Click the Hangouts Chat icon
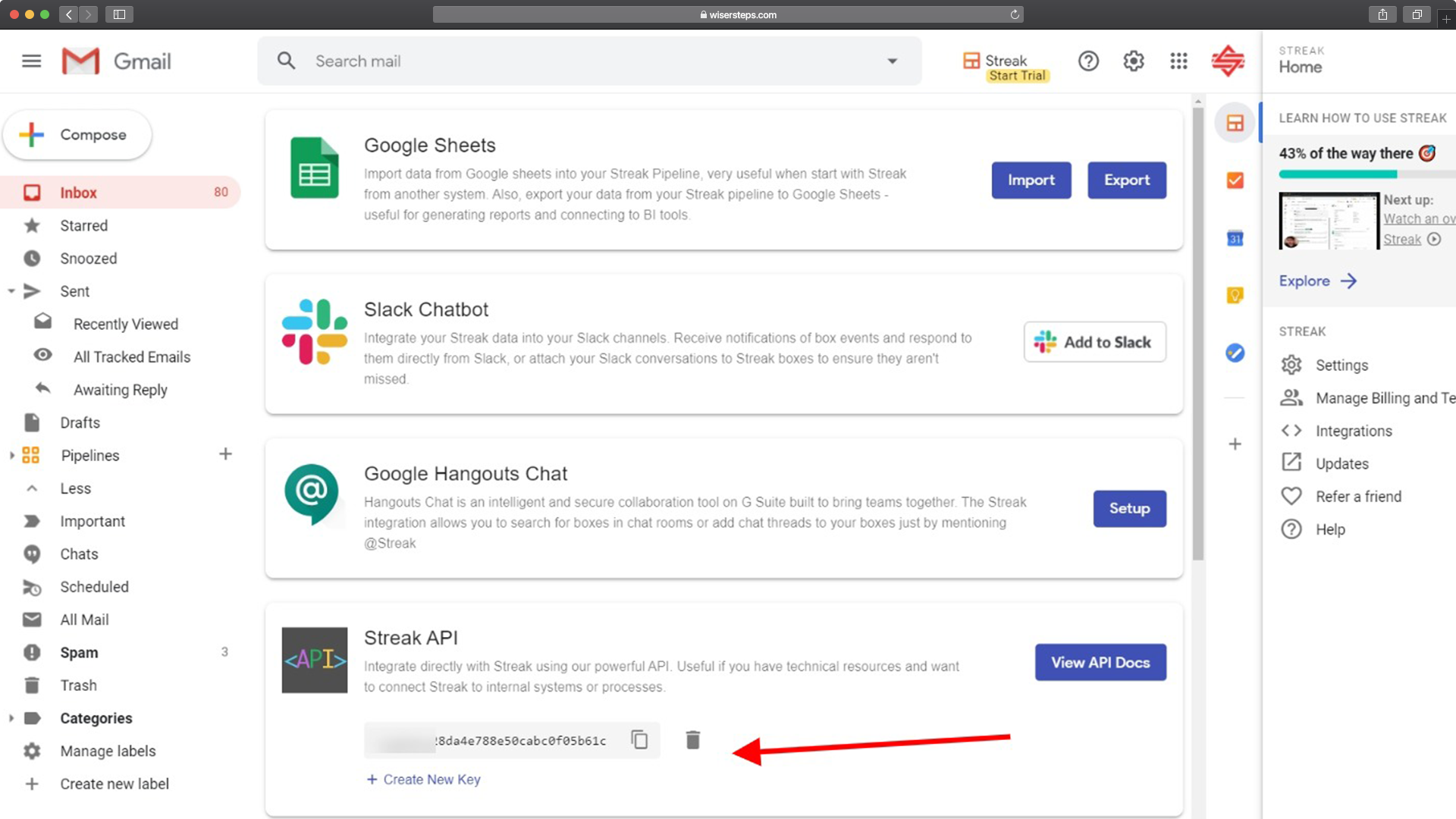Screen dimensions: 1456x819 coord(312,494)
